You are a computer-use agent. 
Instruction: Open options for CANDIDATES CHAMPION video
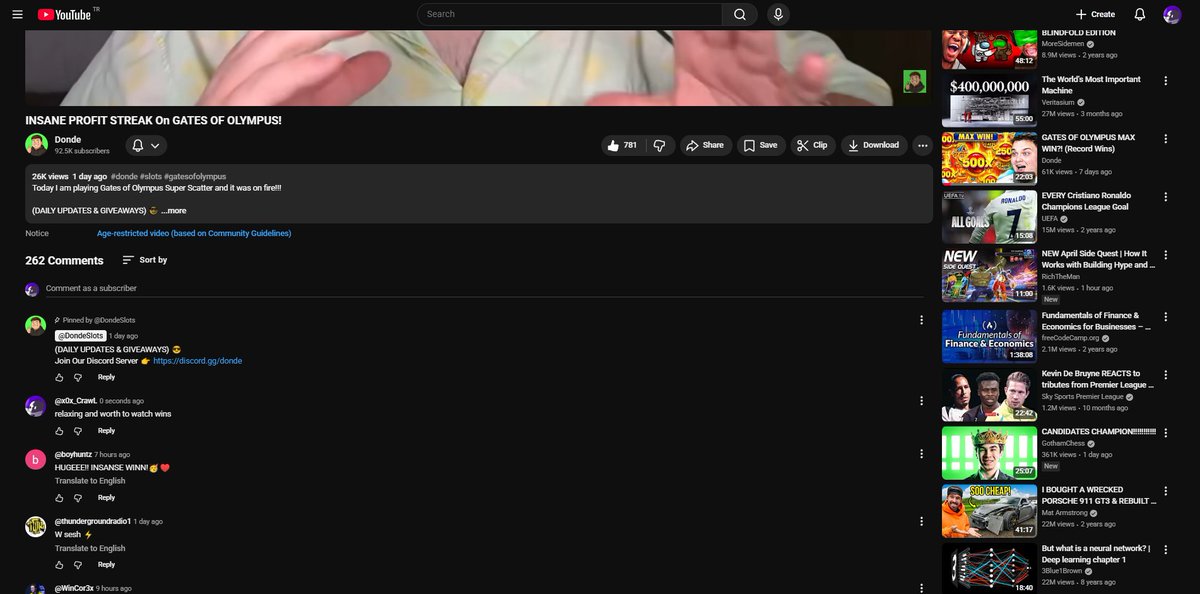point(1165,433)
